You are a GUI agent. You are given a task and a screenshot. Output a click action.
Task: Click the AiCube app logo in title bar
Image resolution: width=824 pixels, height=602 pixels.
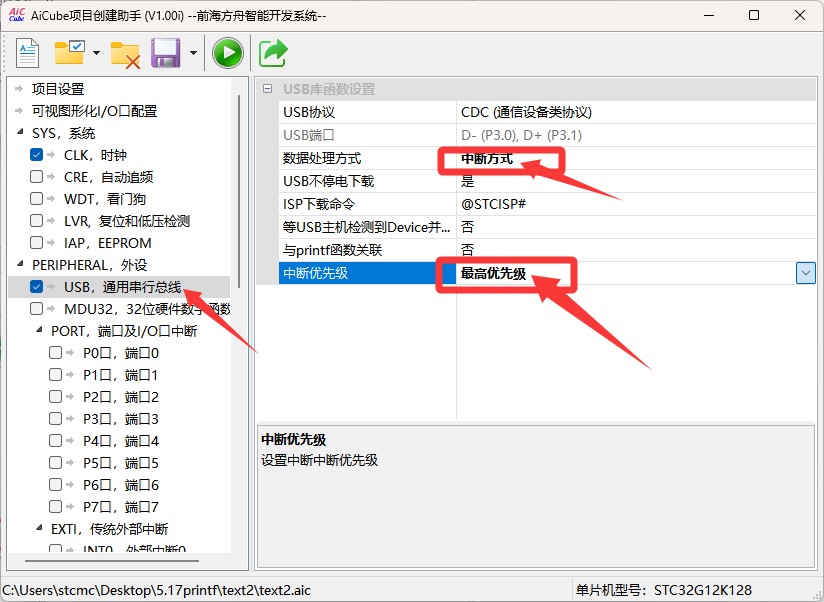(16, 15)
